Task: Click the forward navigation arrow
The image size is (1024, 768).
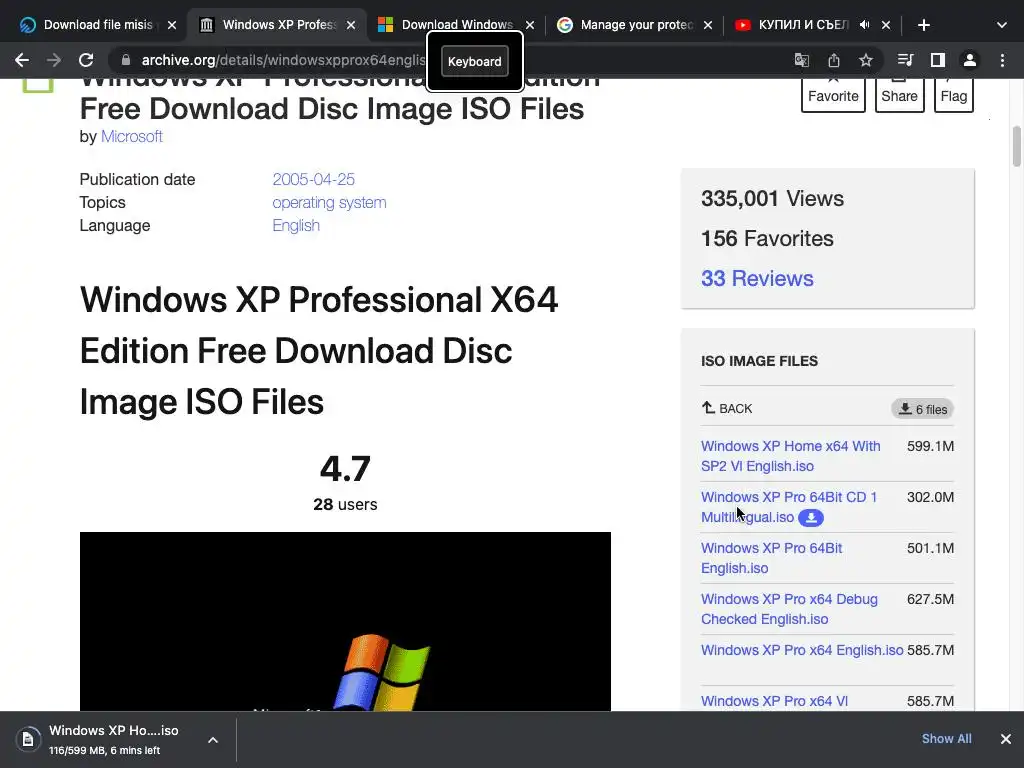Action: 54,61
